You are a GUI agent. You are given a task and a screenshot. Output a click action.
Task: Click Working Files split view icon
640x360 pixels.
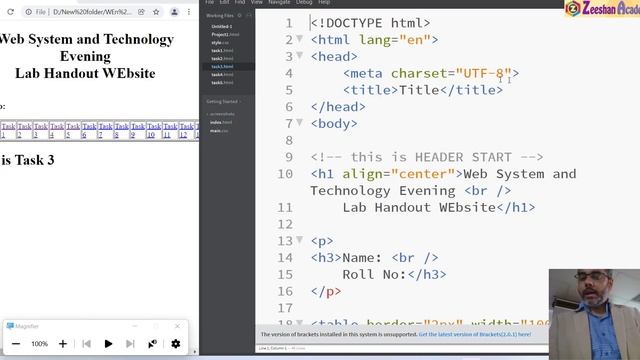coord(249,16)
